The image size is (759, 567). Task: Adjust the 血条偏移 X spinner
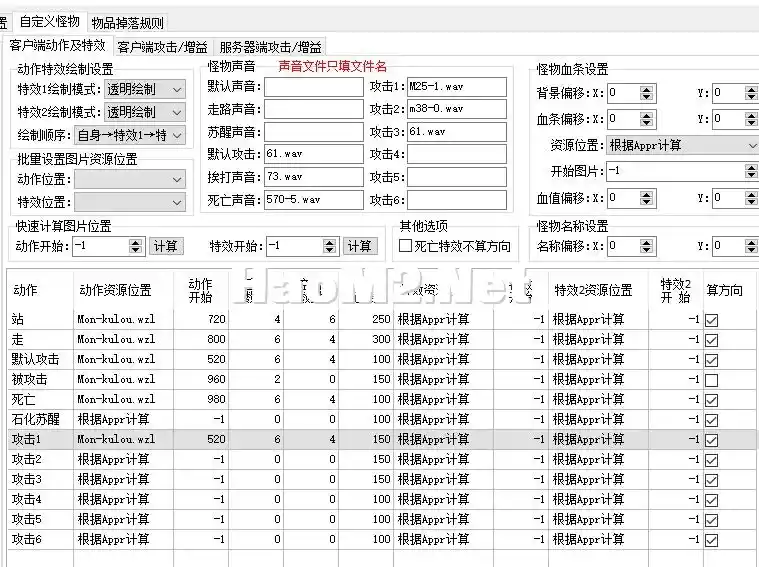tap(646, 119)
